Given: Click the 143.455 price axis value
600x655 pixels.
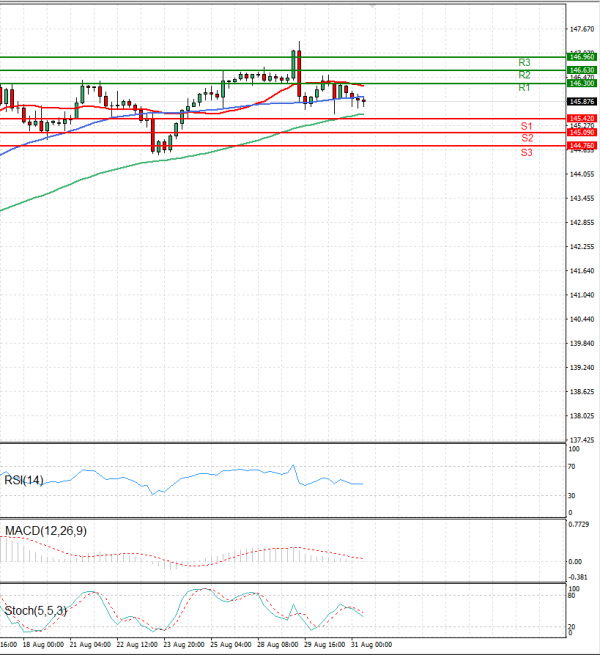Looking at the screenshot, I should click(x=582, y=198).
